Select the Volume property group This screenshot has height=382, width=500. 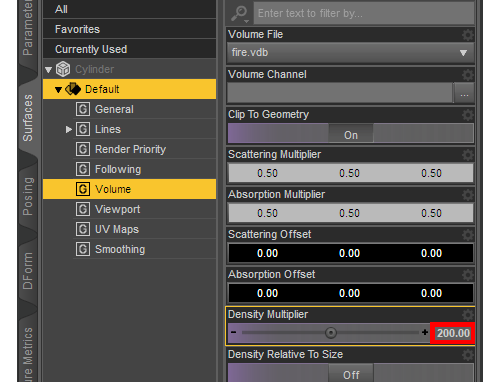coord(129,189)
